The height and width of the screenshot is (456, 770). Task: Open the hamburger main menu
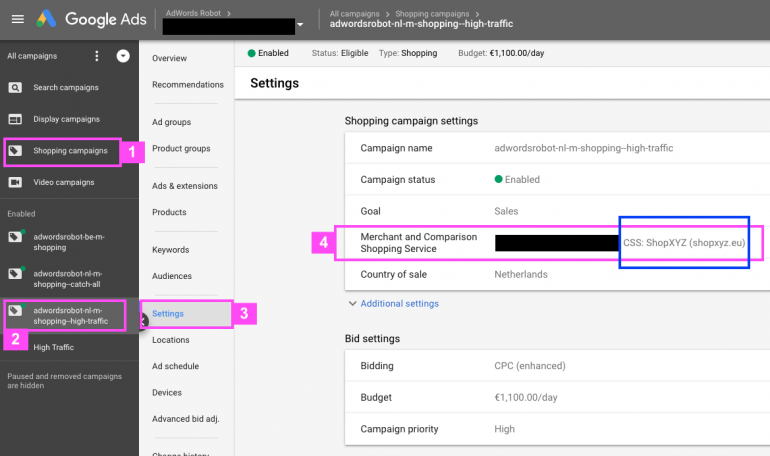coord(18,19)
